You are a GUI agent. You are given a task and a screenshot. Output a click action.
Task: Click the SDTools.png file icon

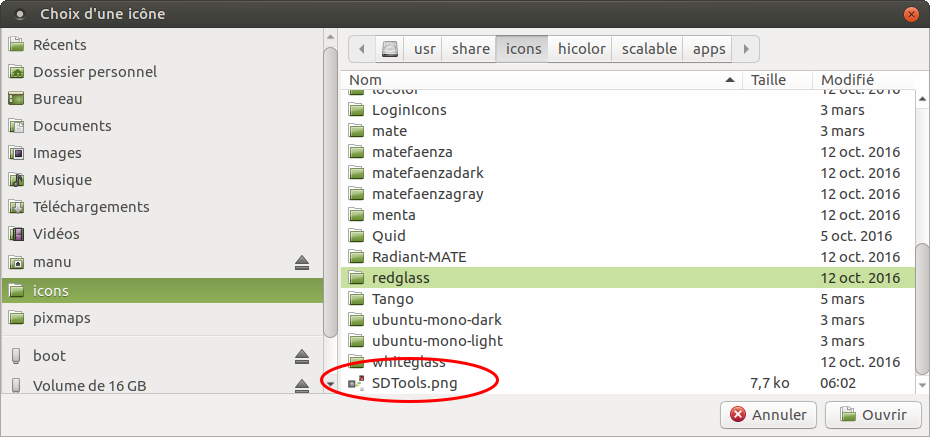tap(357, 383)
